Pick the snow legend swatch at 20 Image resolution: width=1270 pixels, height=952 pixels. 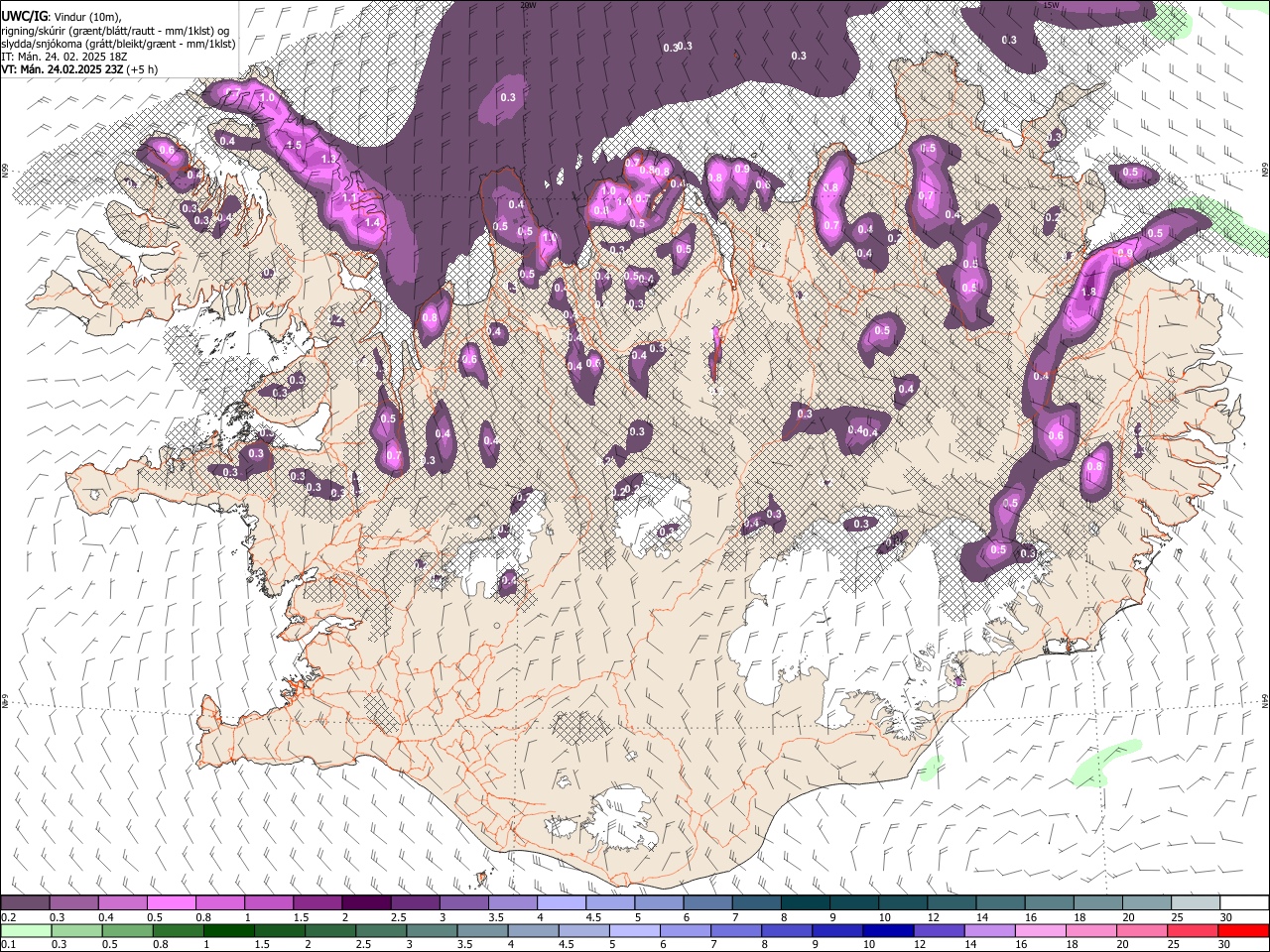pyautogui.click(x=1146, y=903)
